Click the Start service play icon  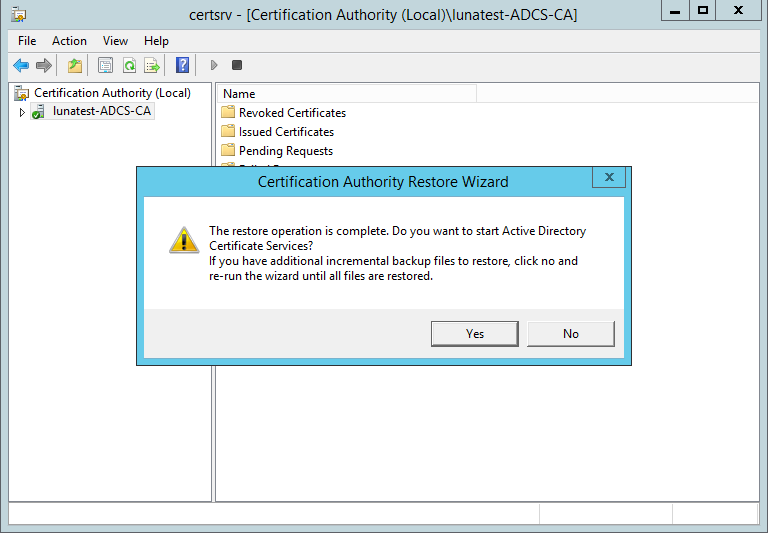214,65
